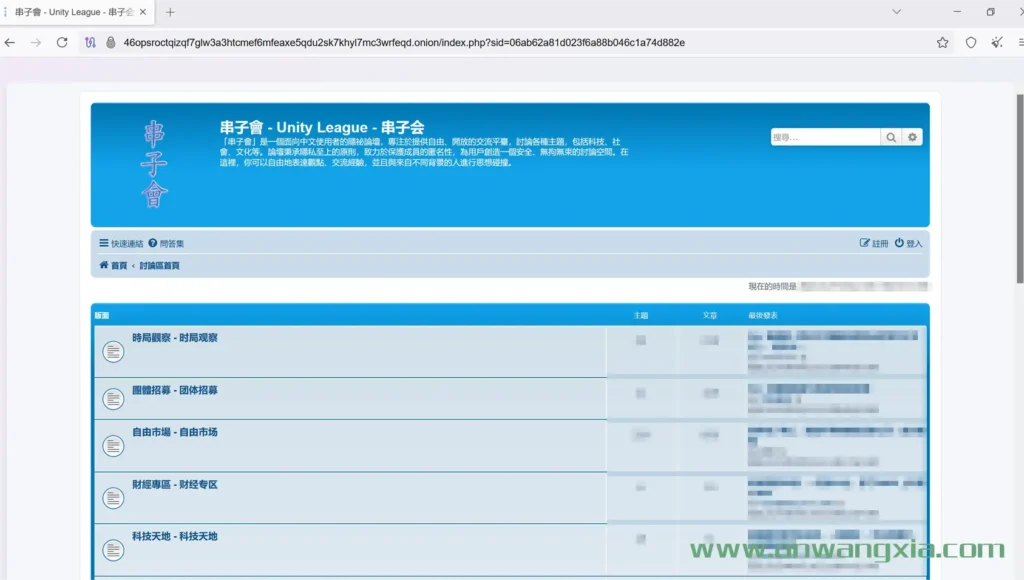
Task: Click the 註冊 register link
Action: click(874, 244)
